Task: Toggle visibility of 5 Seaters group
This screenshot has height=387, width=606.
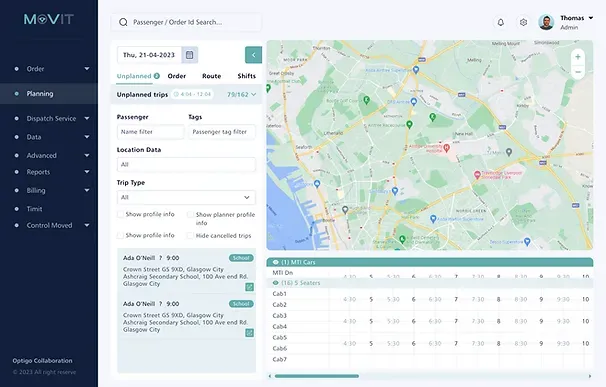Action: coord(276,283)
